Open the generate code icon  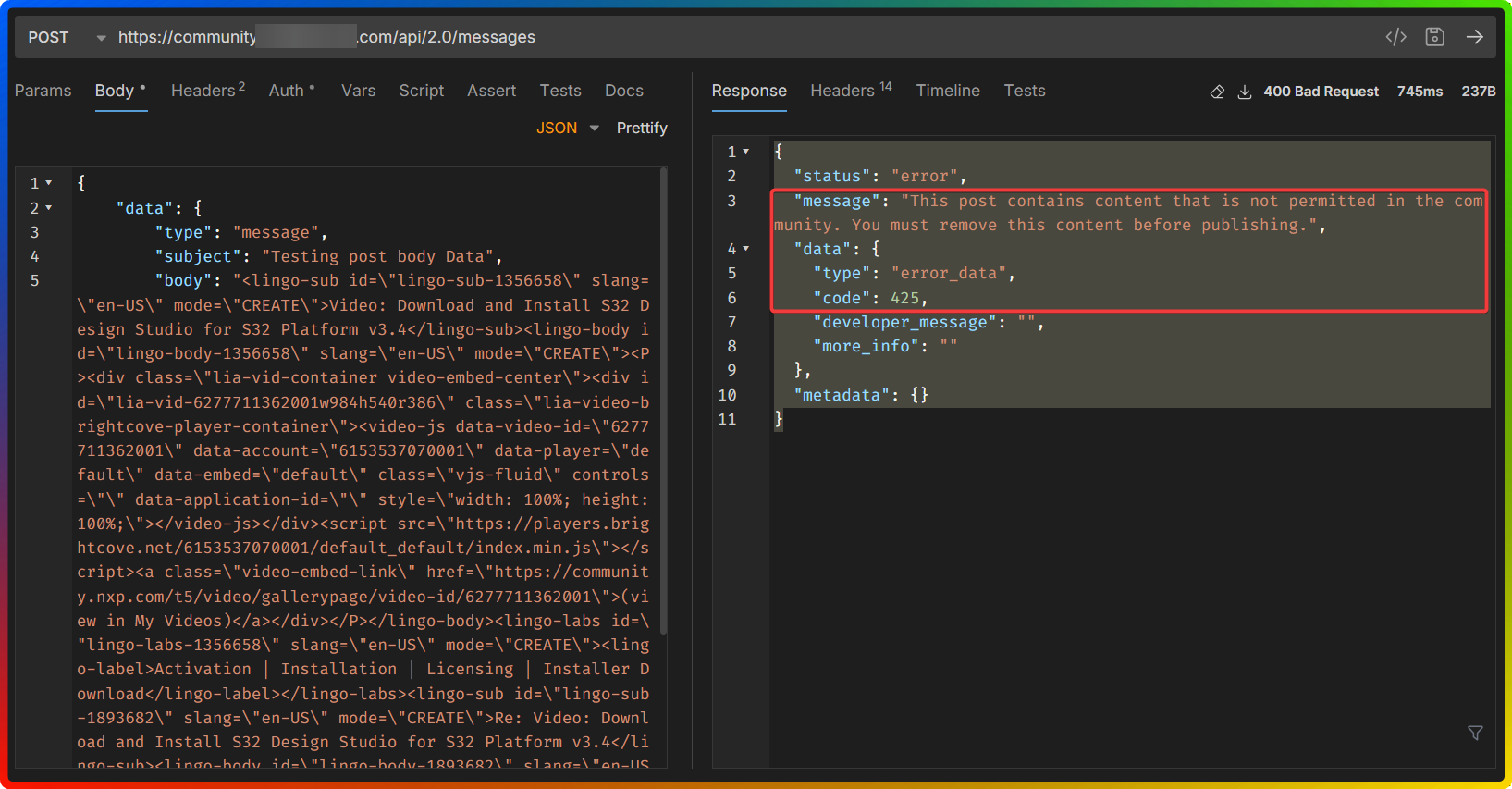point(1395,37)
